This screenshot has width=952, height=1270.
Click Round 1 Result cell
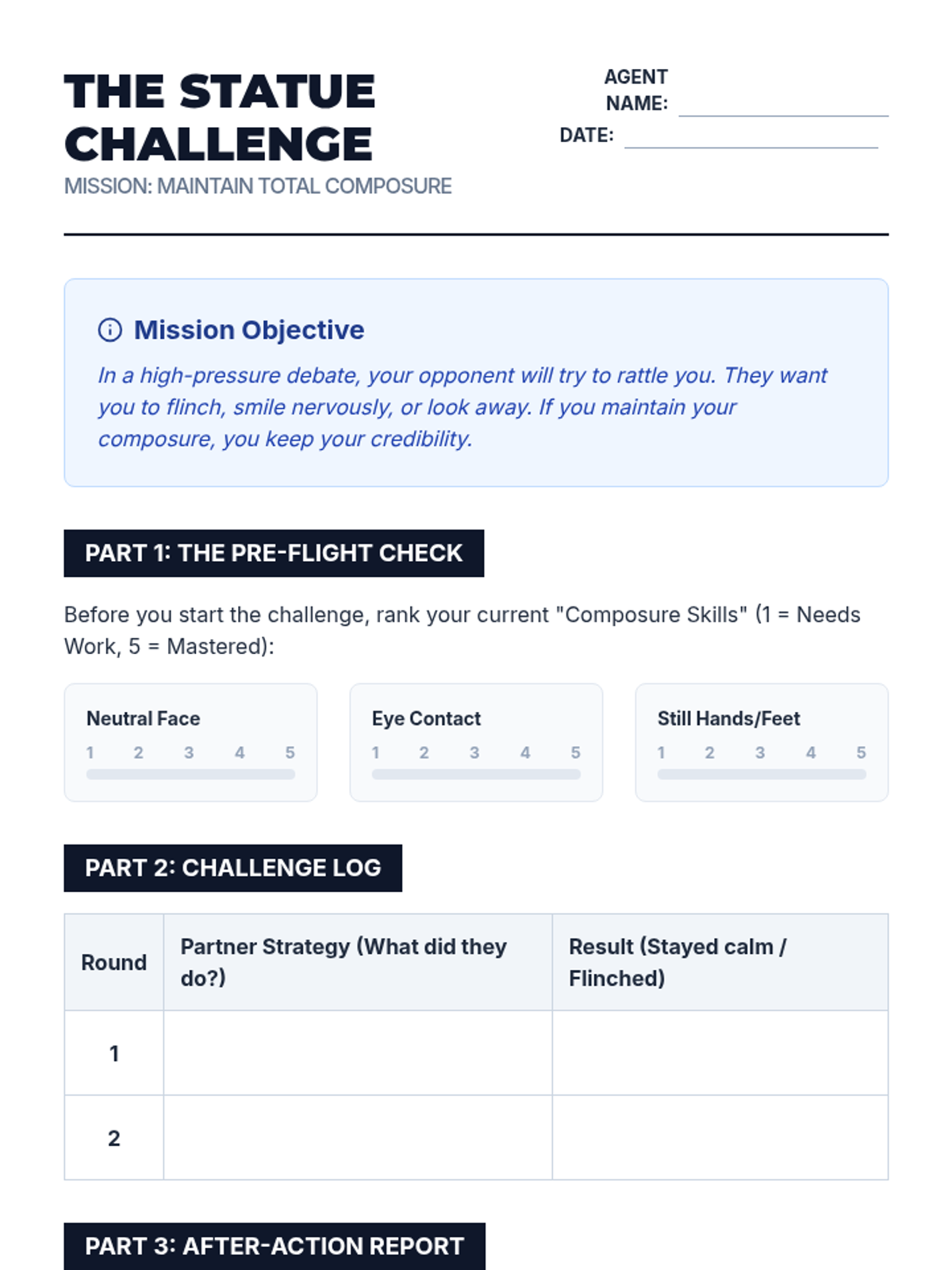(x=720, y=1053)
